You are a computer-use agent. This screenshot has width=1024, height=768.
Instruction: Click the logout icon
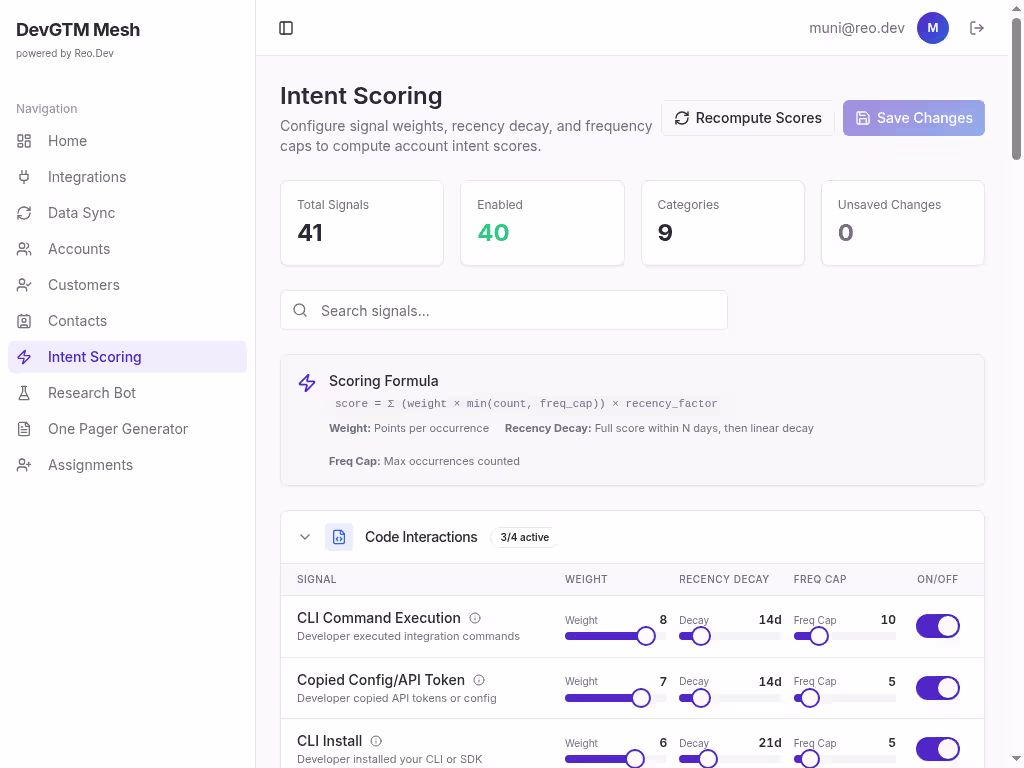[x=976, y=28]
